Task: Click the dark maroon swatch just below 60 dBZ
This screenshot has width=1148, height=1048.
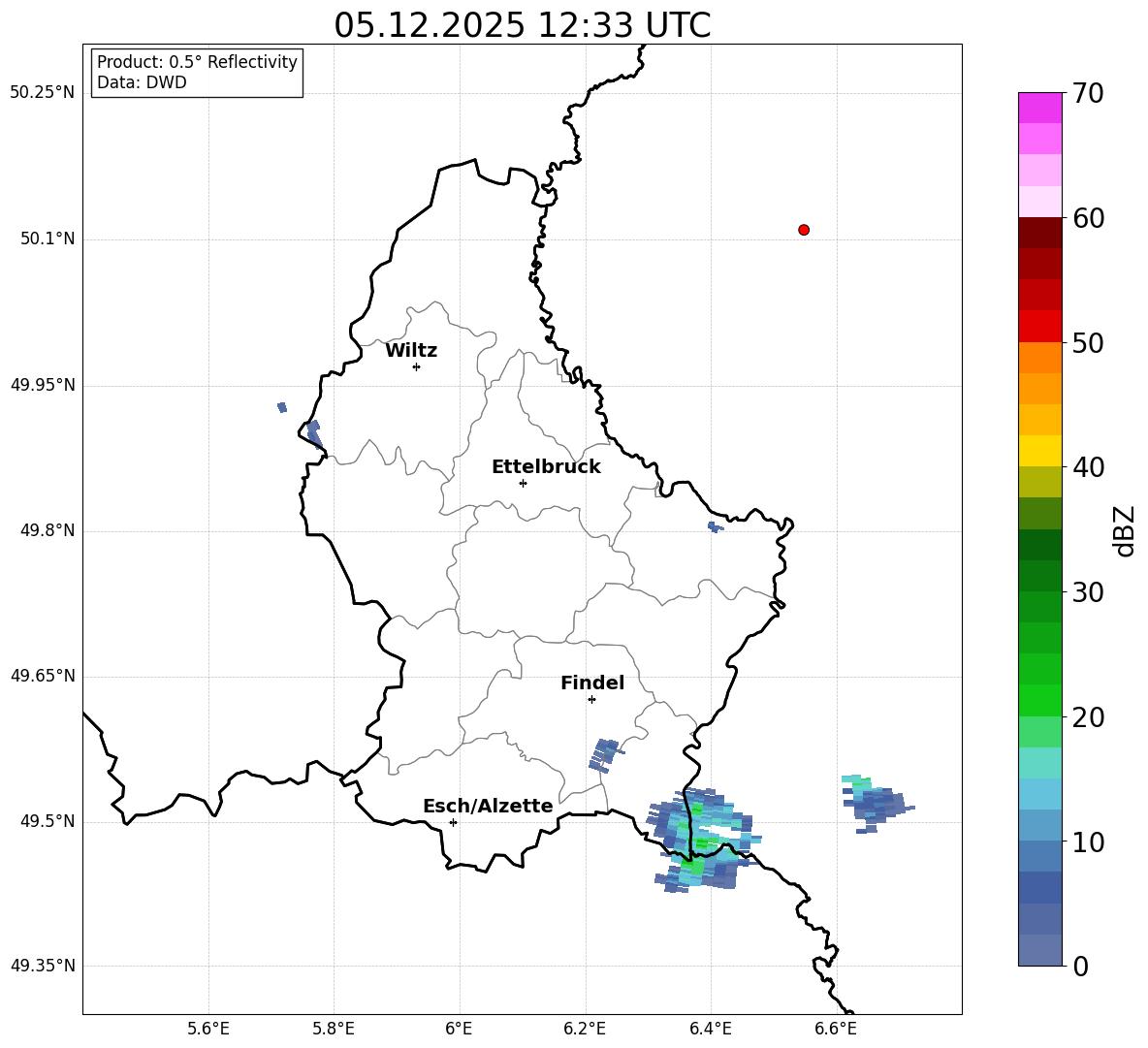Action: click(1040, 233)
